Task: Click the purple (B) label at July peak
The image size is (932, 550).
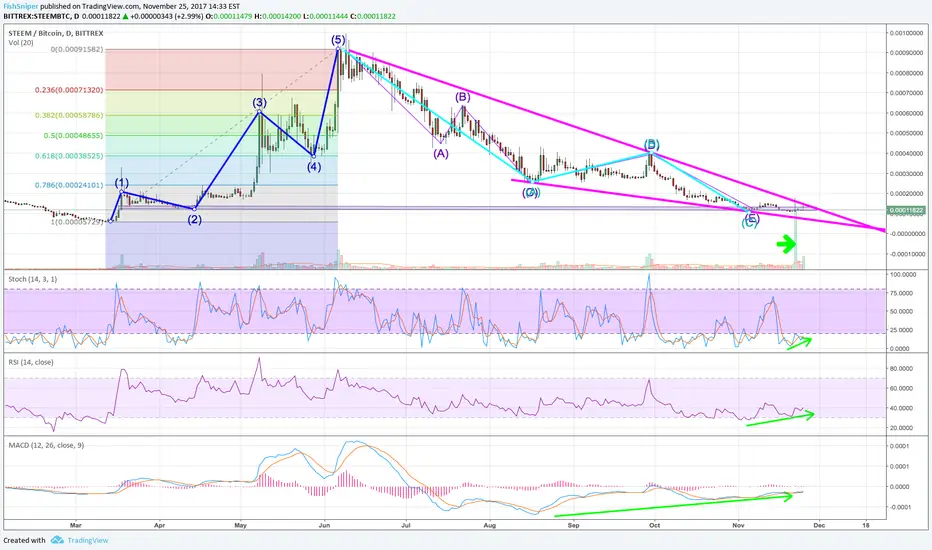Action: point(462,97)
